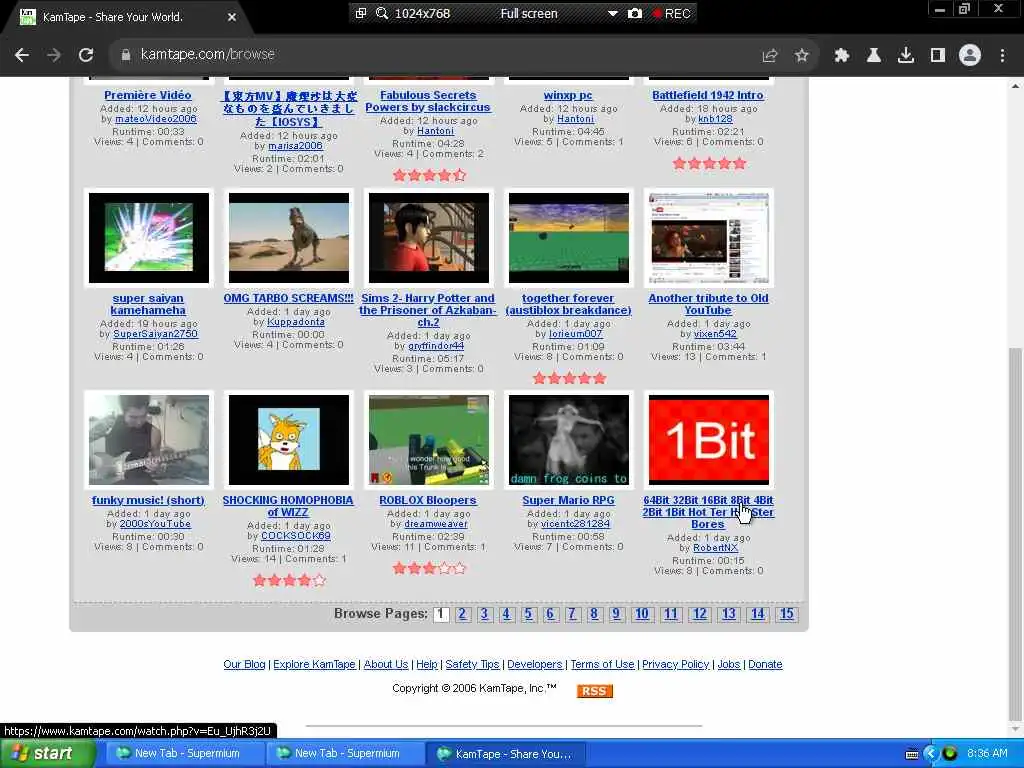Image resolution: width=1024 pixels, height=768 pixels.
Task: Open the winxp pc title link
Action: pos(568,95)
